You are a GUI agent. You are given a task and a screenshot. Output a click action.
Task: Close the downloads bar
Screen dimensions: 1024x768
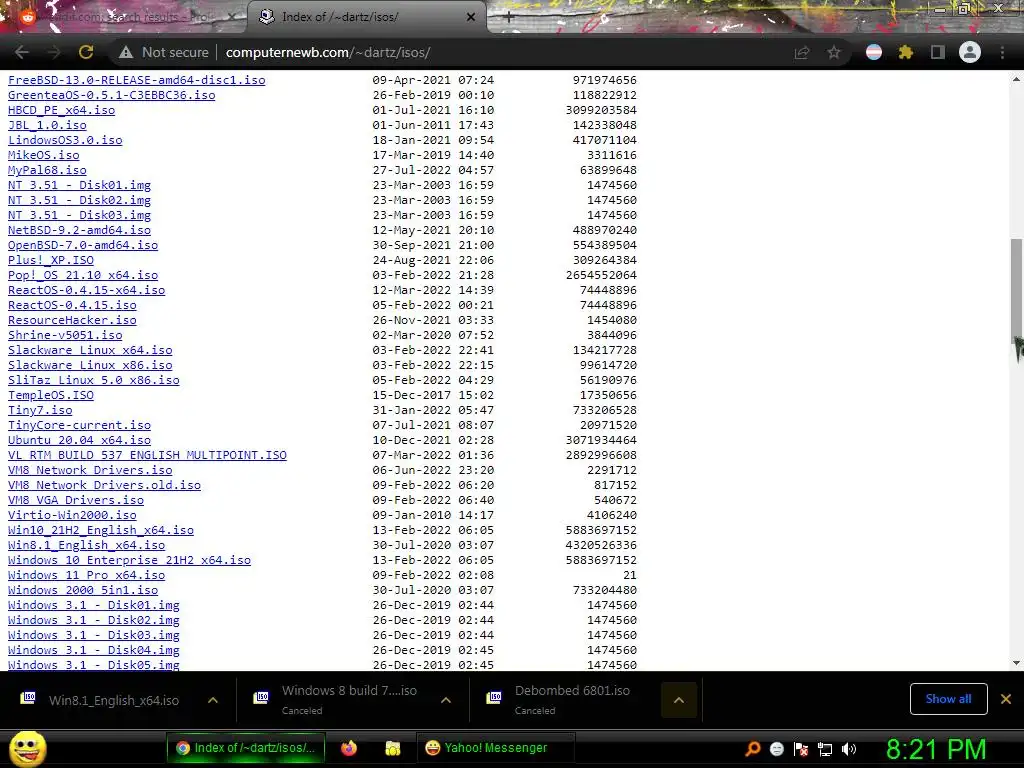(1006, 699)
